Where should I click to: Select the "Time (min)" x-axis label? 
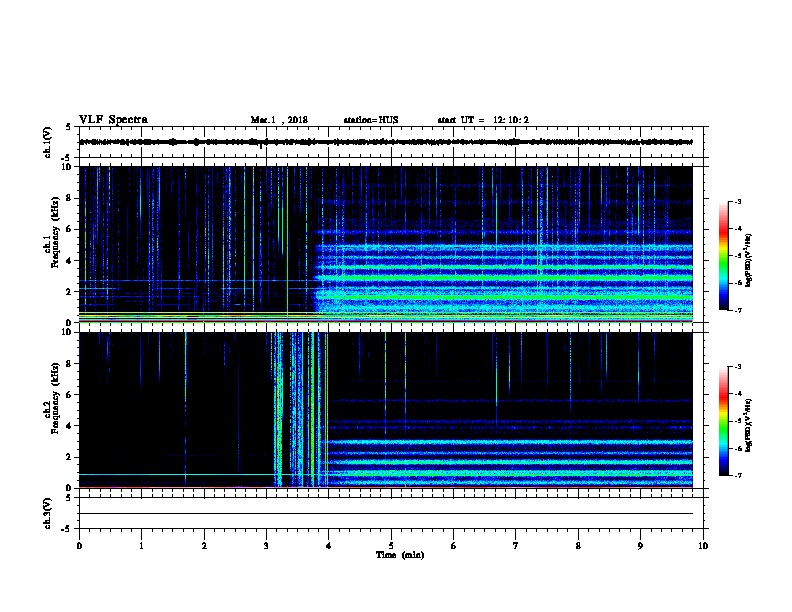400,554
